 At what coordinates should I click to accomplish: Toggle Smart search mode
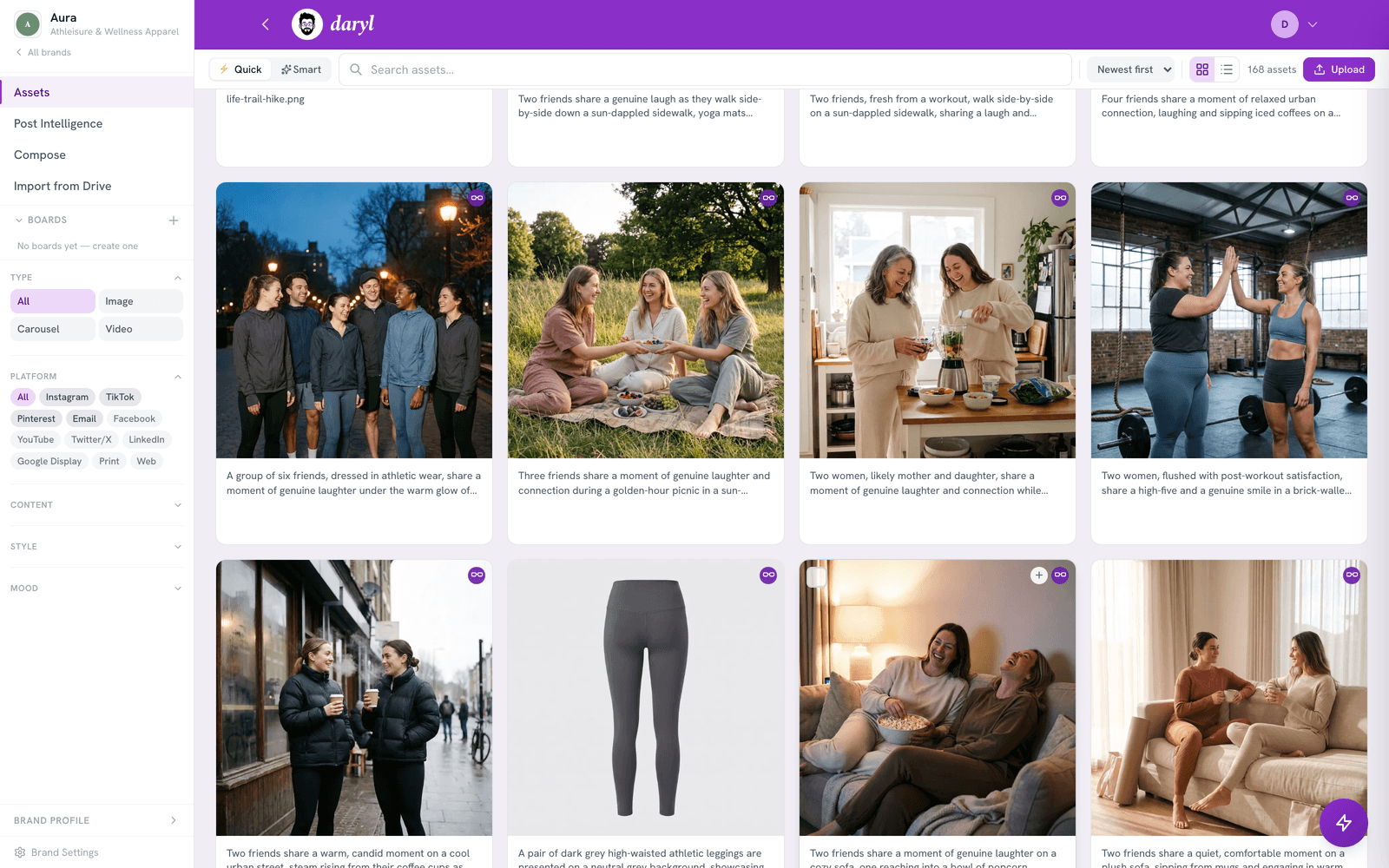[x=301, y=69]
